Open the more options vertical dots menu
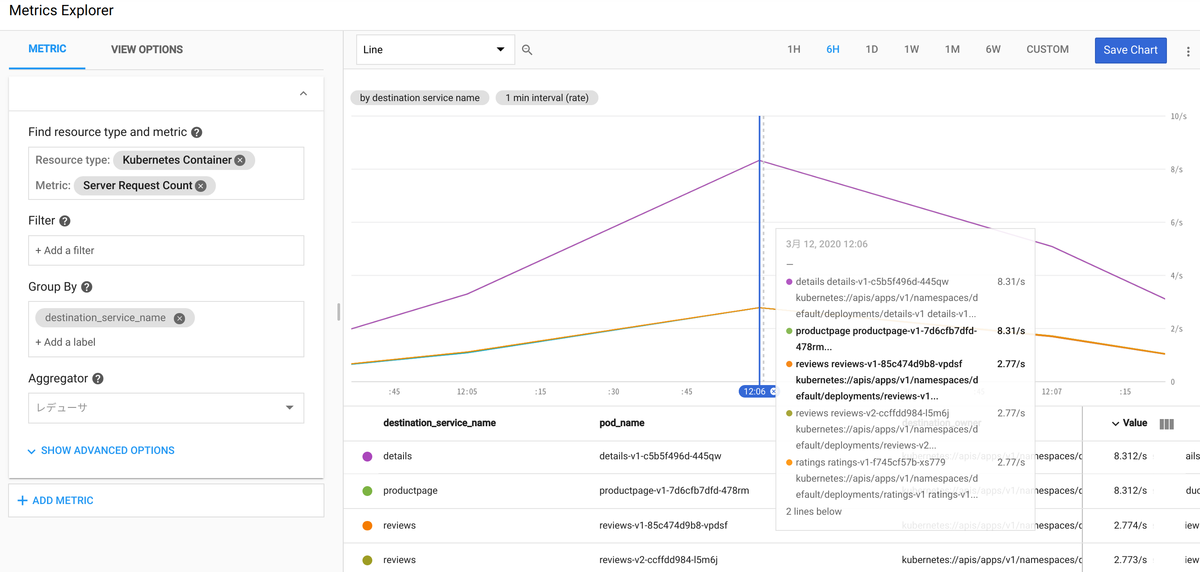Screen dimensions: 1200x572 [x=1188, y=51]
